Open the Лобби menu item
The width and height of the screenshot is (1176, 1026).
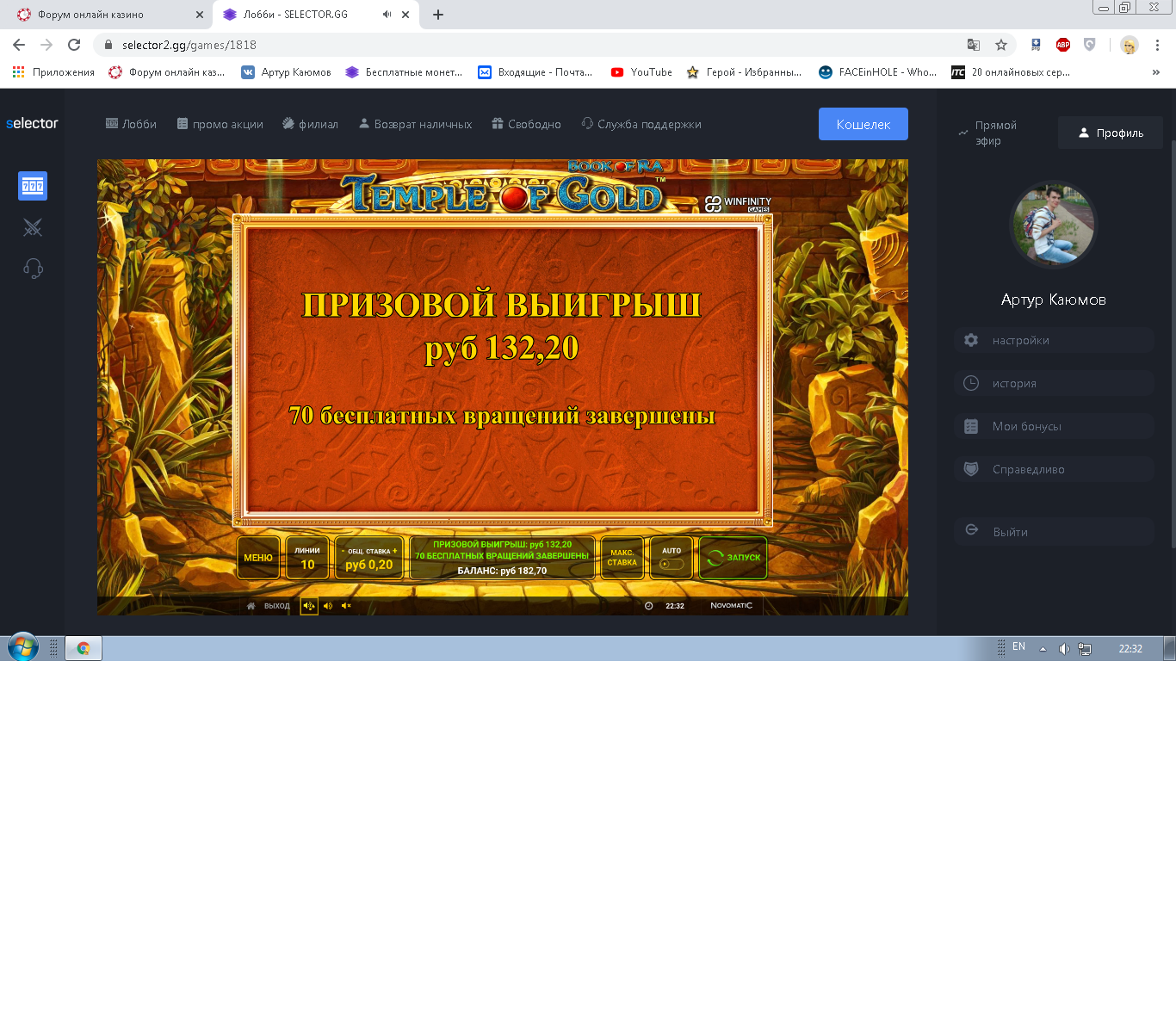point(131,124)
